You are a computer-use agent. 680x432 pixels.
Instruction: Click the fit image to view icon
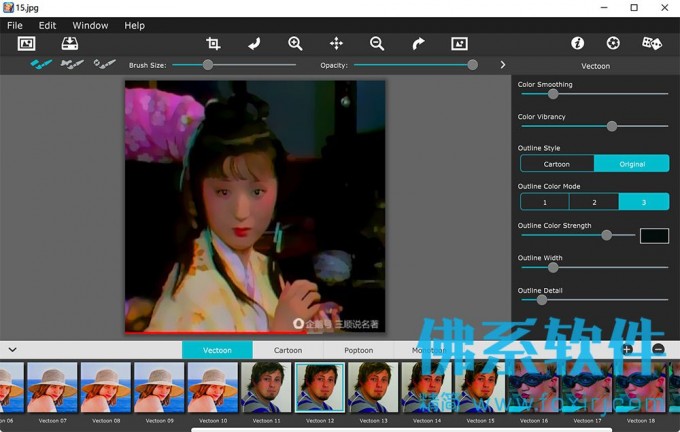click(x=459, y=43)
